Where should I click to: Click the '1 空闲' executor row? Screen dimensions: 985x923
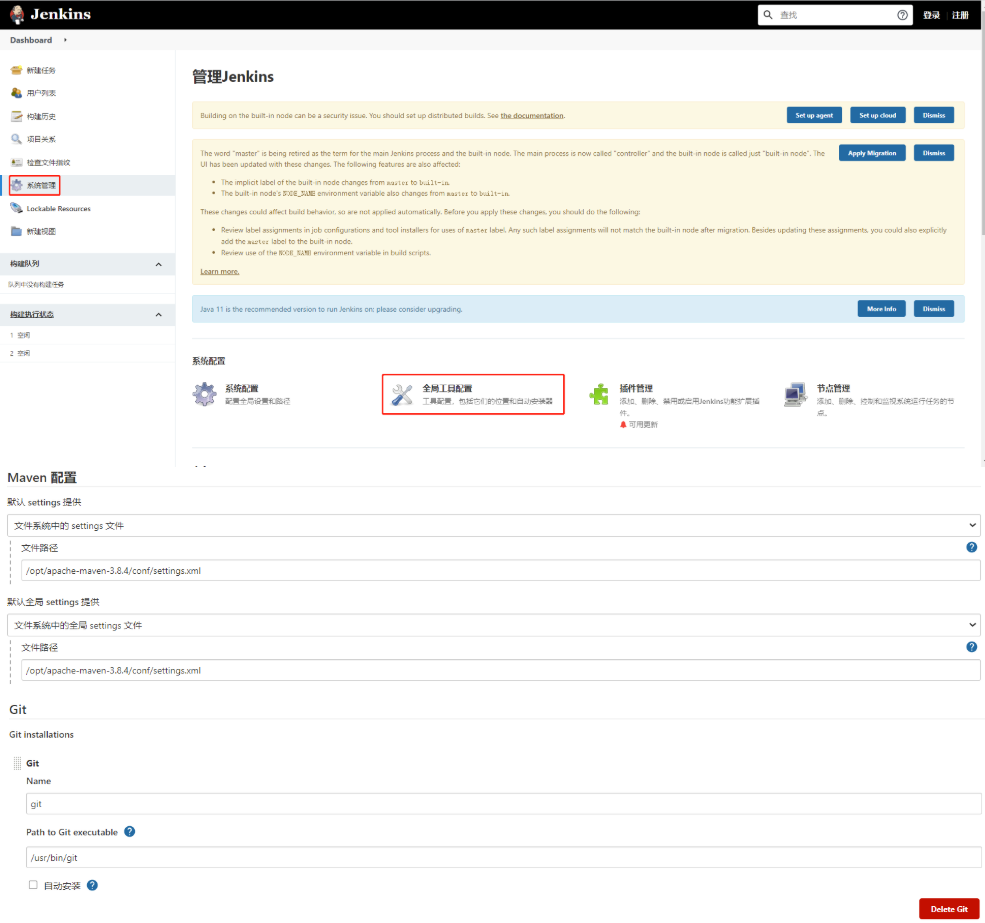click(87, 335)
